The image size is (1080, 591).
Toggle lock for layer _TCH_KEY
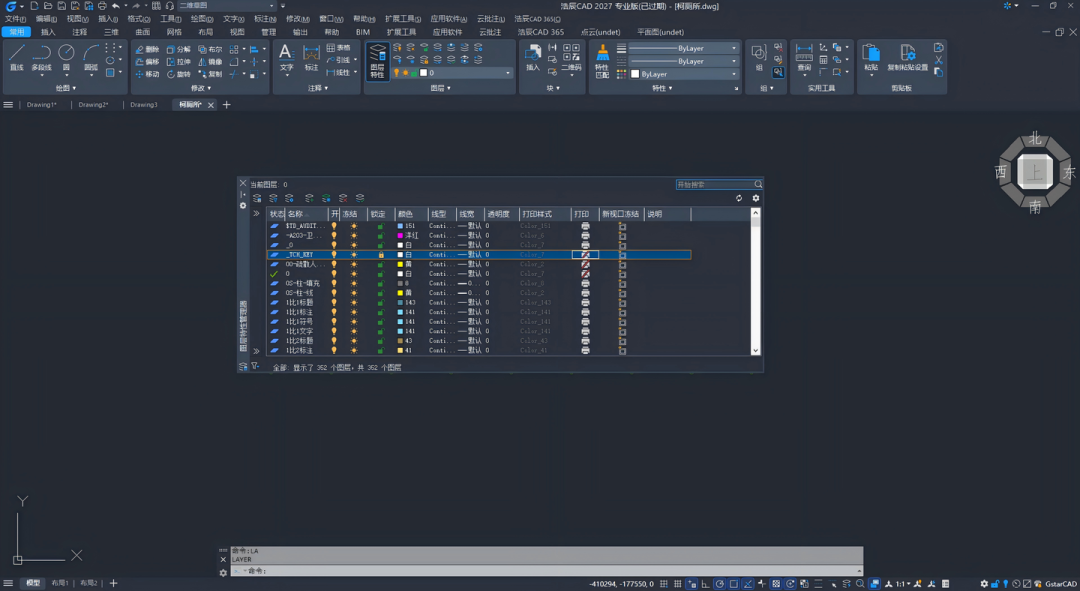point(380,255)
